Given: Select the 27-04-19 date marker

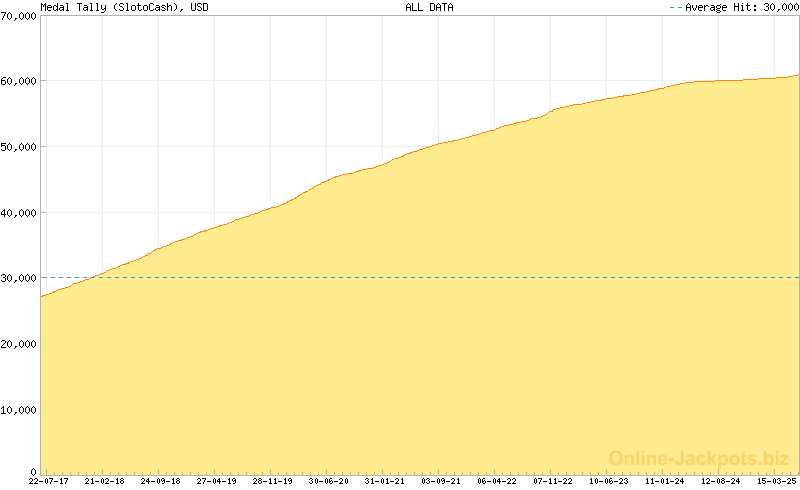Looking at the screenshot, I should pos(216,481).
